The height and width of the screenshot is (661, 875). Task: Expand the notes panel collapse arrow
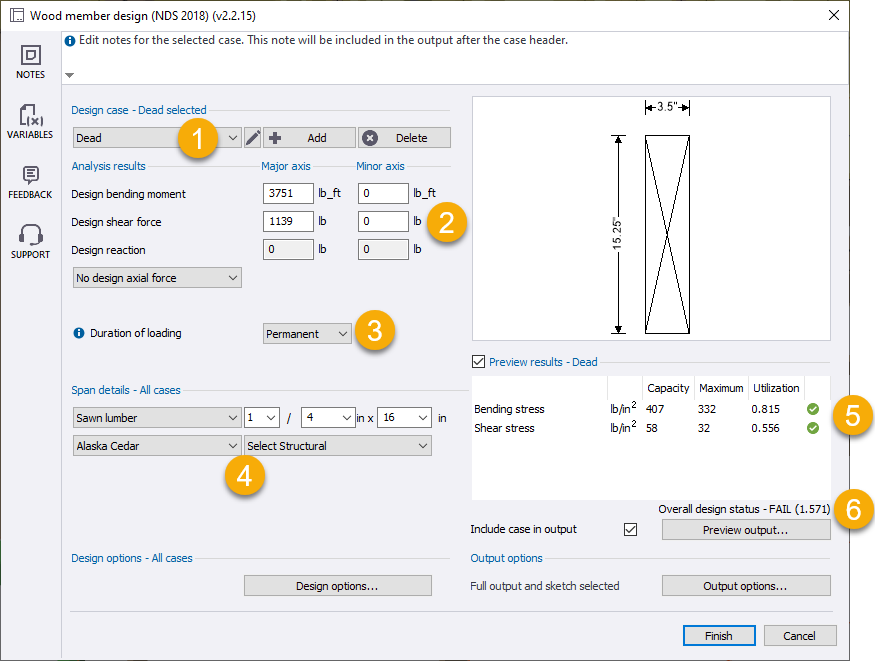tap(69, 75)
